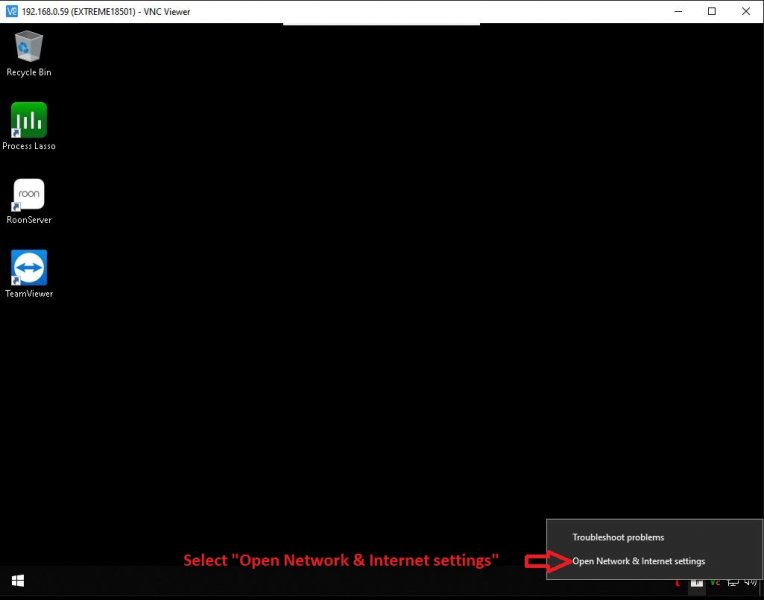Click the "Recycle Bin" text label
The image size is (764, 600).
[x=29, y=72]
